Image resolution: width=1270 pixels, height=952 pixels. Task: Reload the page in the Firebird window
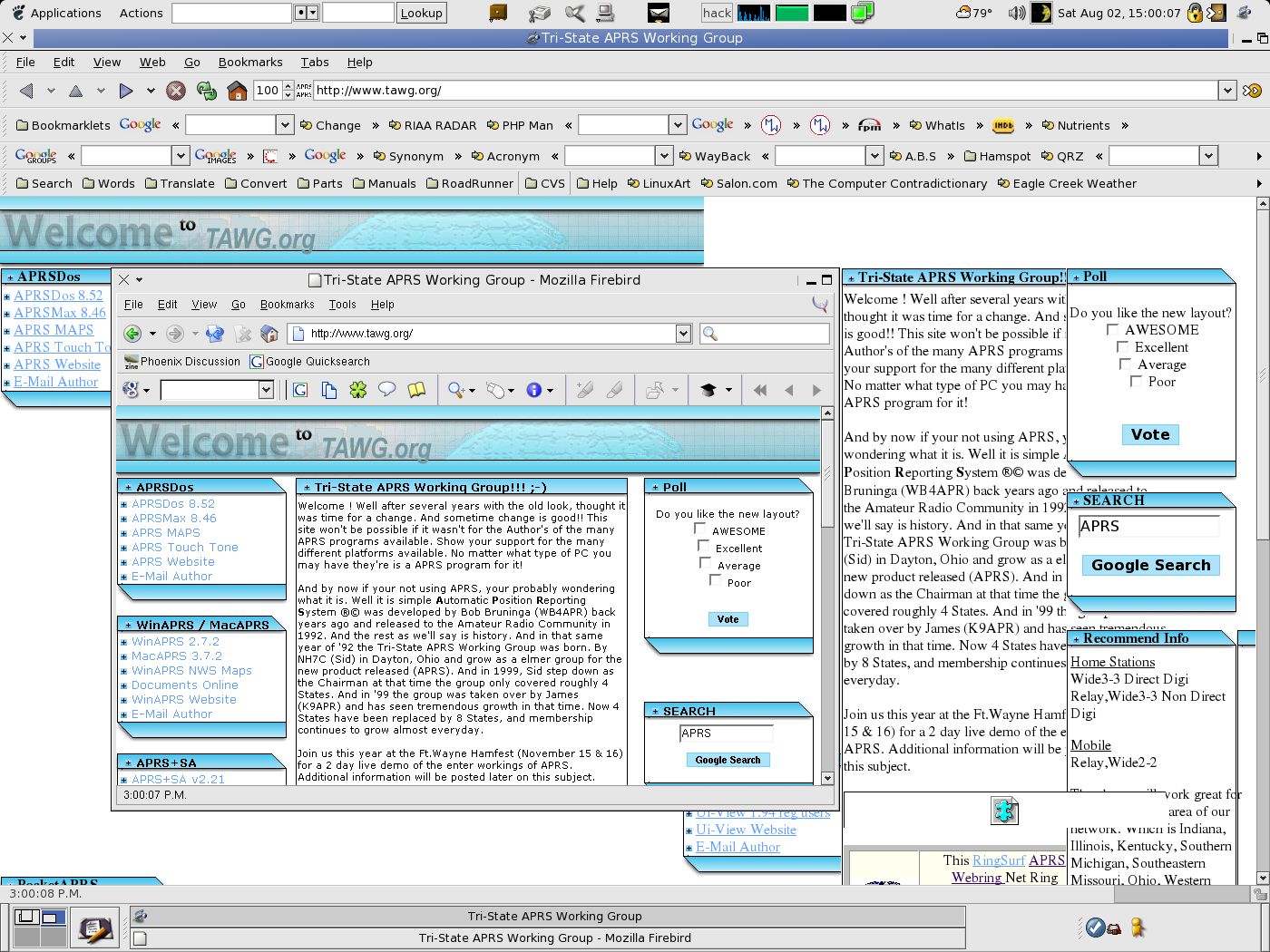[x=215, y=334]
